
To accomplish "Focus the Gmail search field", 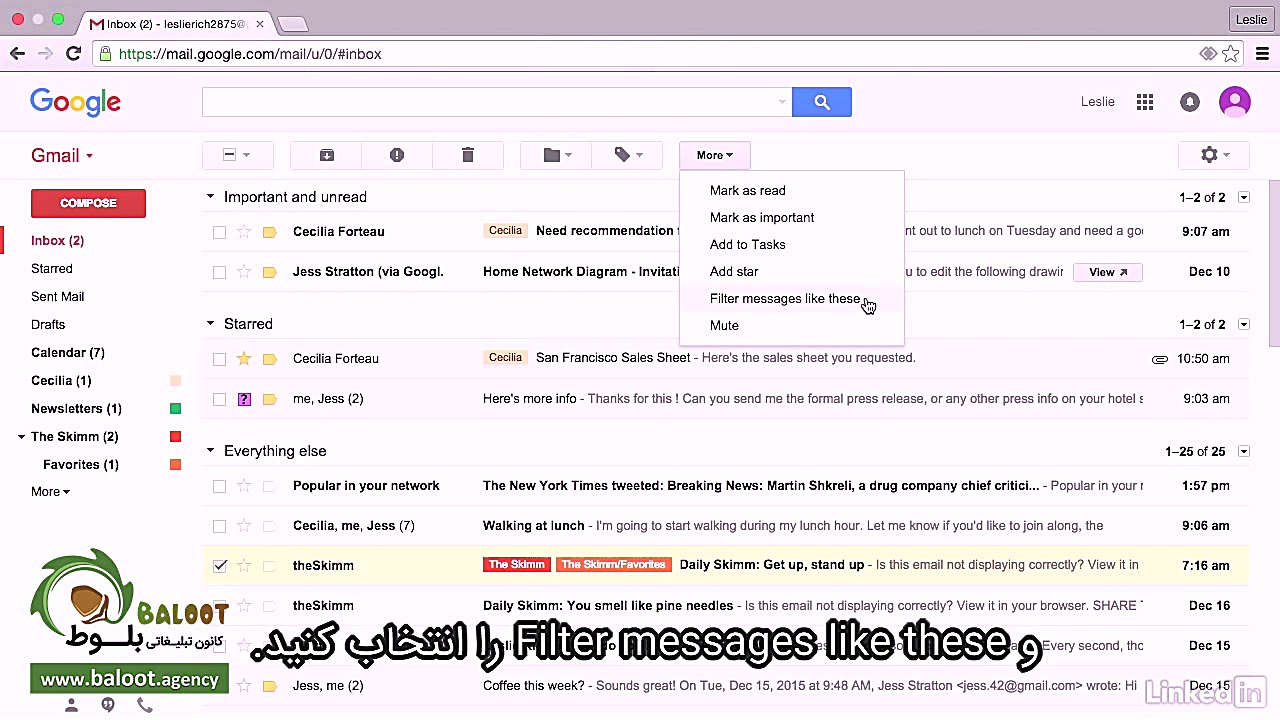I will [x=488, y=102].
